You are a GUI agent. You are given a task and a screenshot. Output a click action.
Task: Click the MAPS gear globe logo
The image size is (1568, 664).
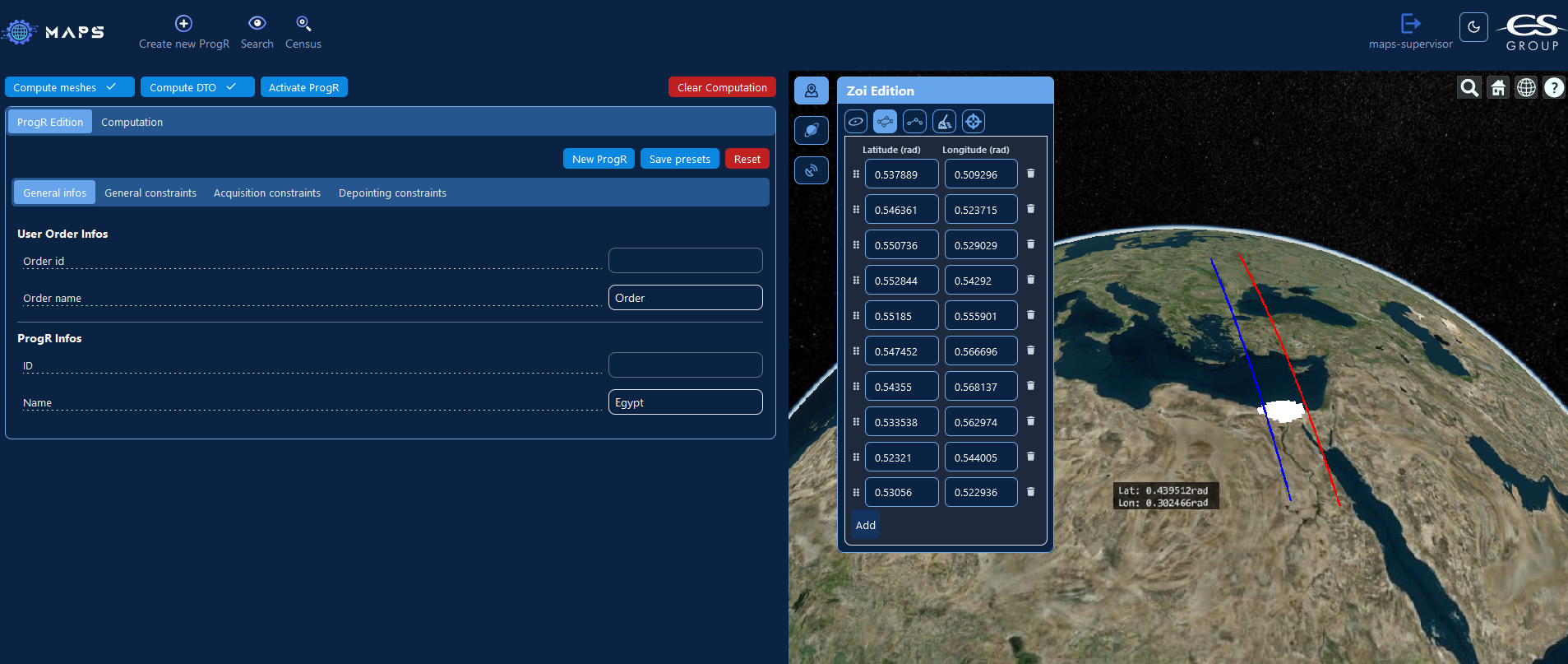19,32
